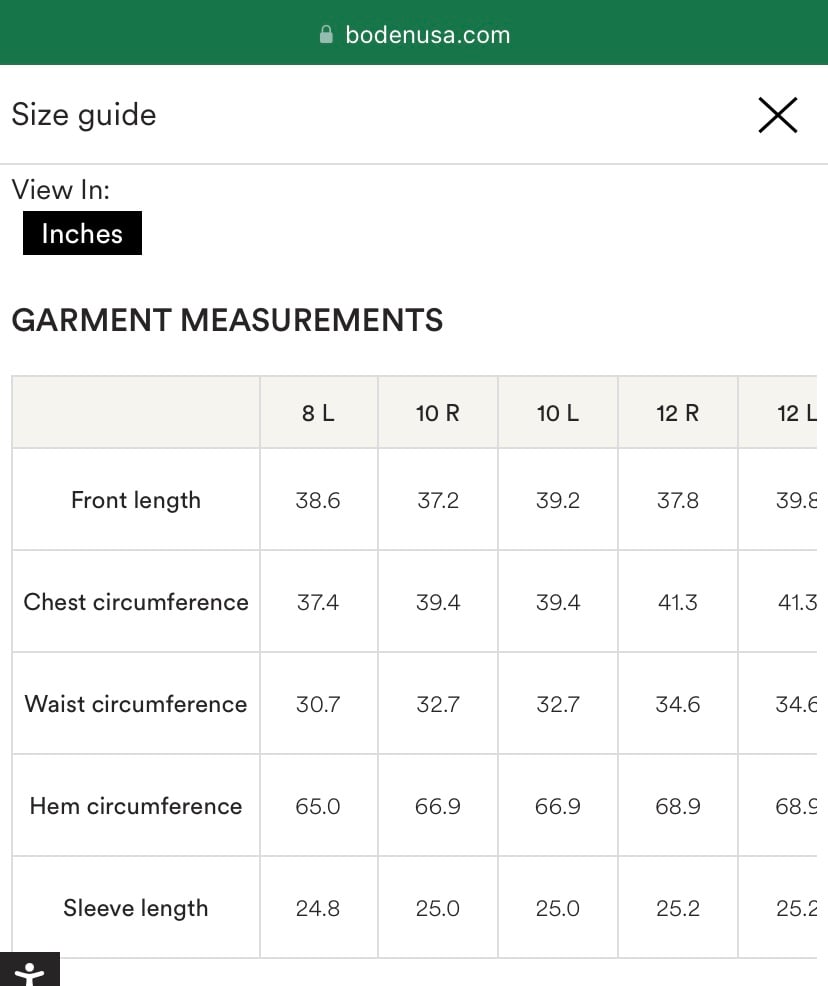Close the Size guide panel

(778, 115)
